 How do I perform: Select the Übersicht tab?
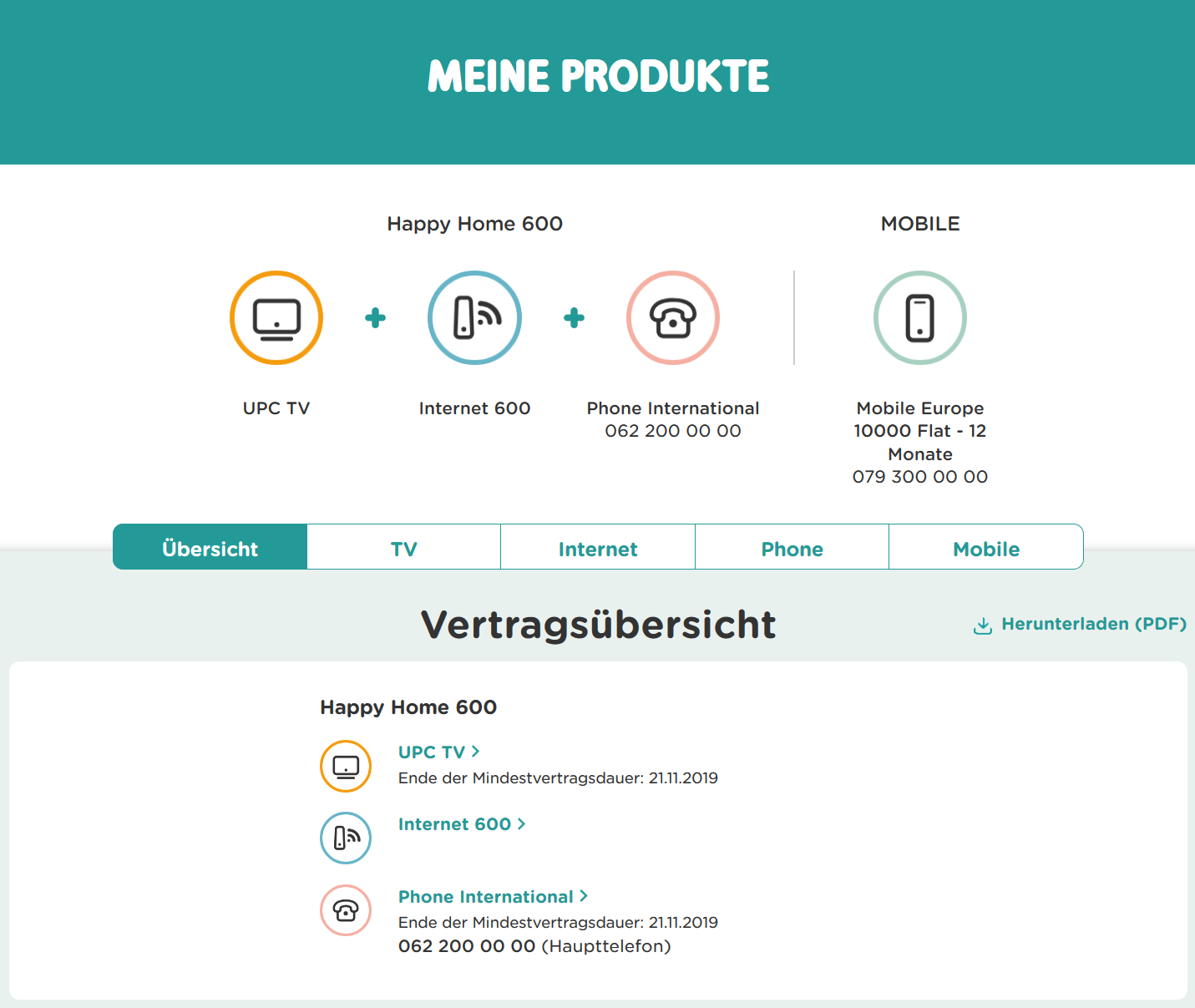[x=210, y=547]
